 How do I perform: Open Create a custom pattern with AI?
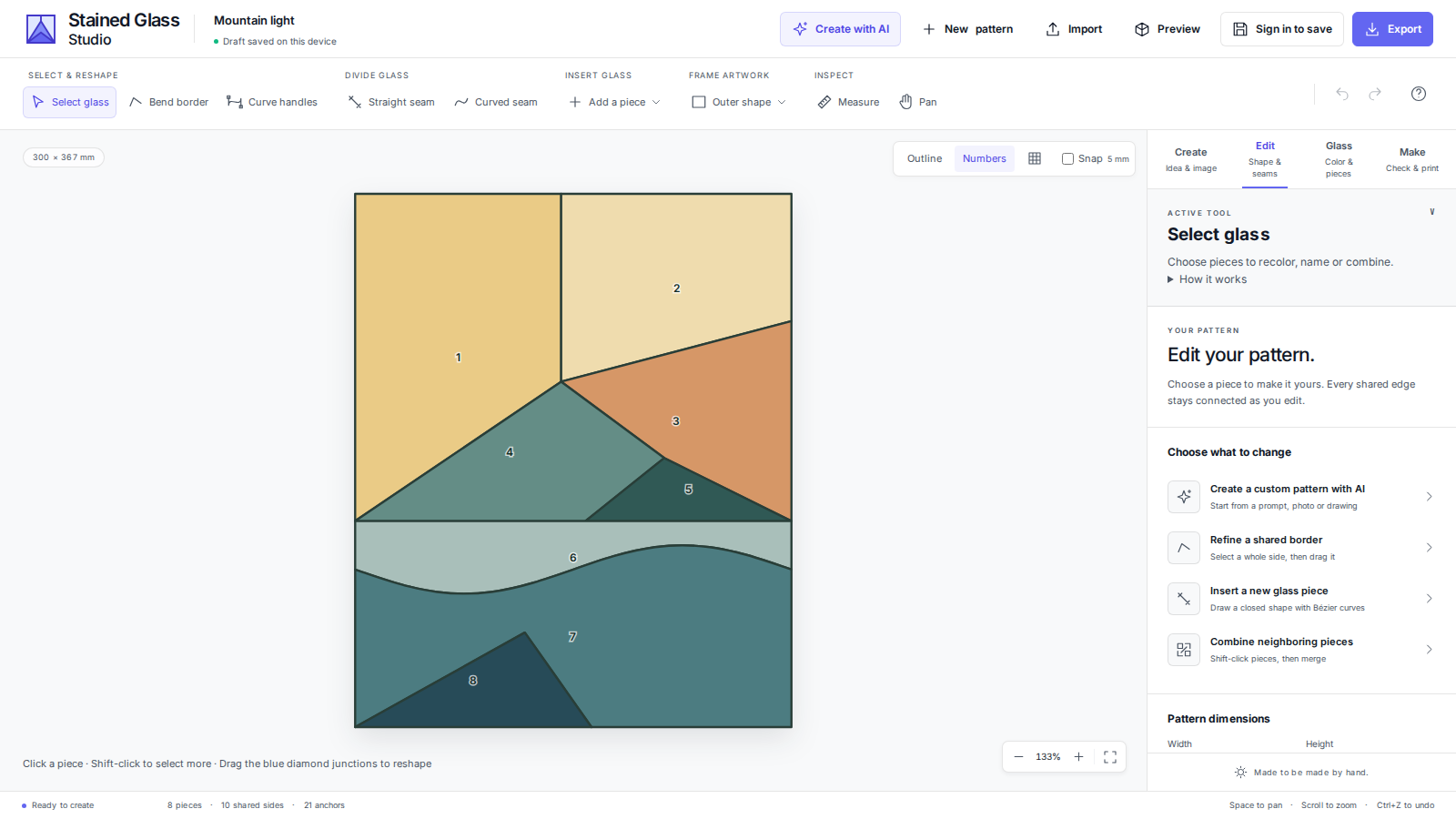[1301, 497]
